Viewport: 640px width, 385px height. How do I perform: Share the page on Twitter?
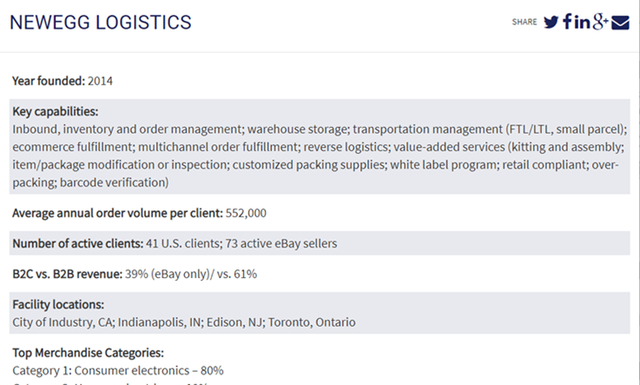coord(551,22)
